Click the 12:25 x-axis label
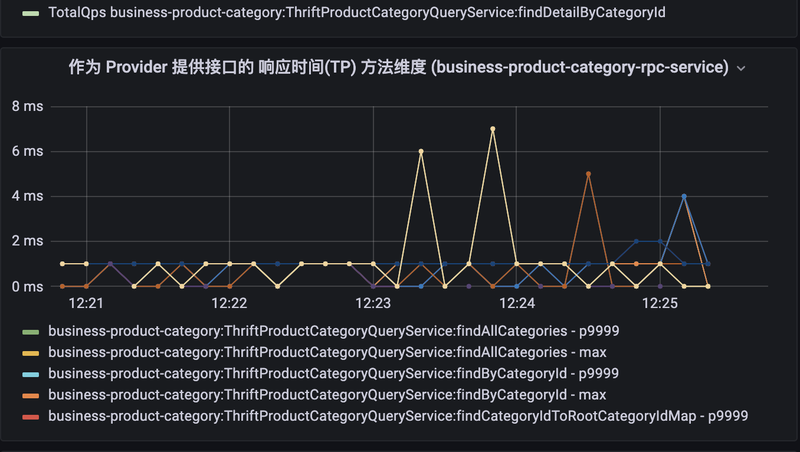The image size is (800, 452). pos(660,304)
